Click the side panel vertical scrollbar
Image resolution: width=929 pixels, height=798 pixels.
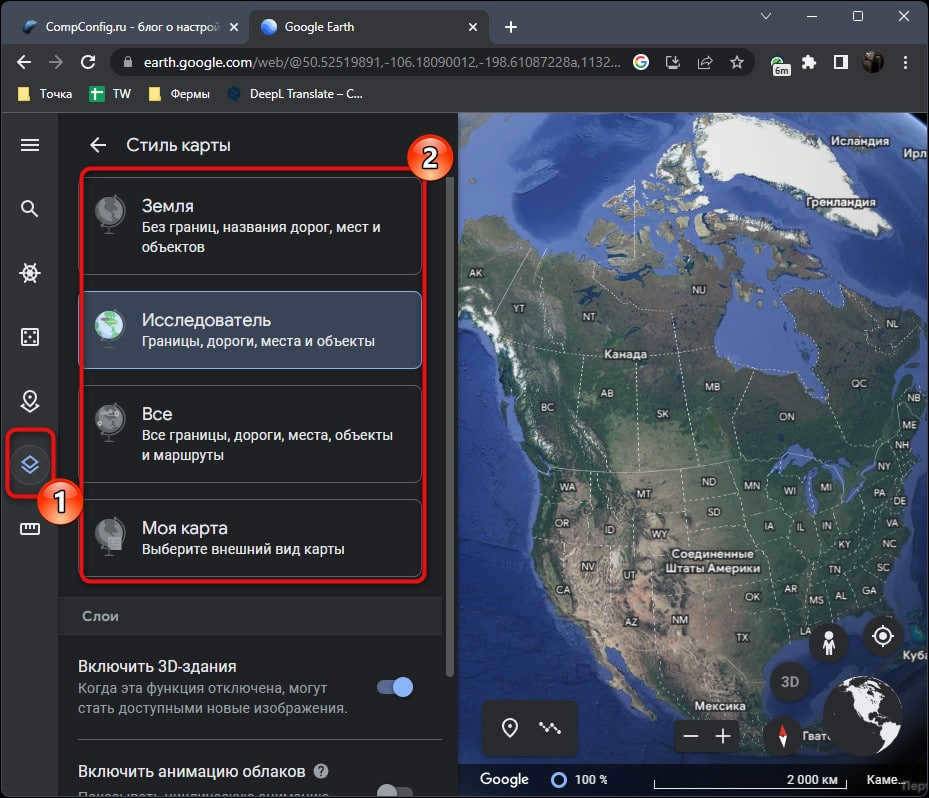click(x=450, y=427)
